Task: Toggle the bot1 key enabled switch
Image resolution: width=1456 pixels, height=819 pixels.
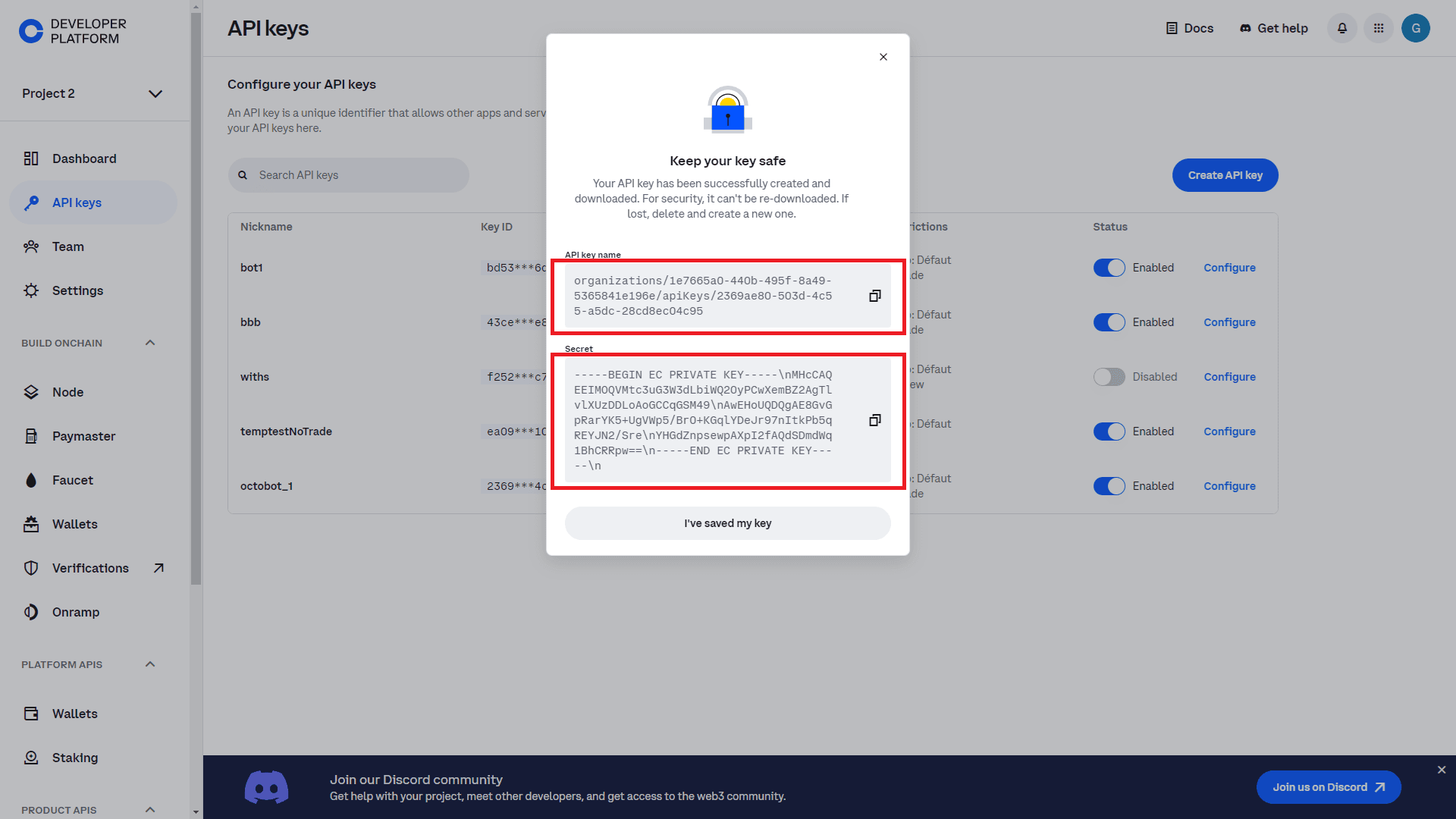Action: click(1109, 268)
